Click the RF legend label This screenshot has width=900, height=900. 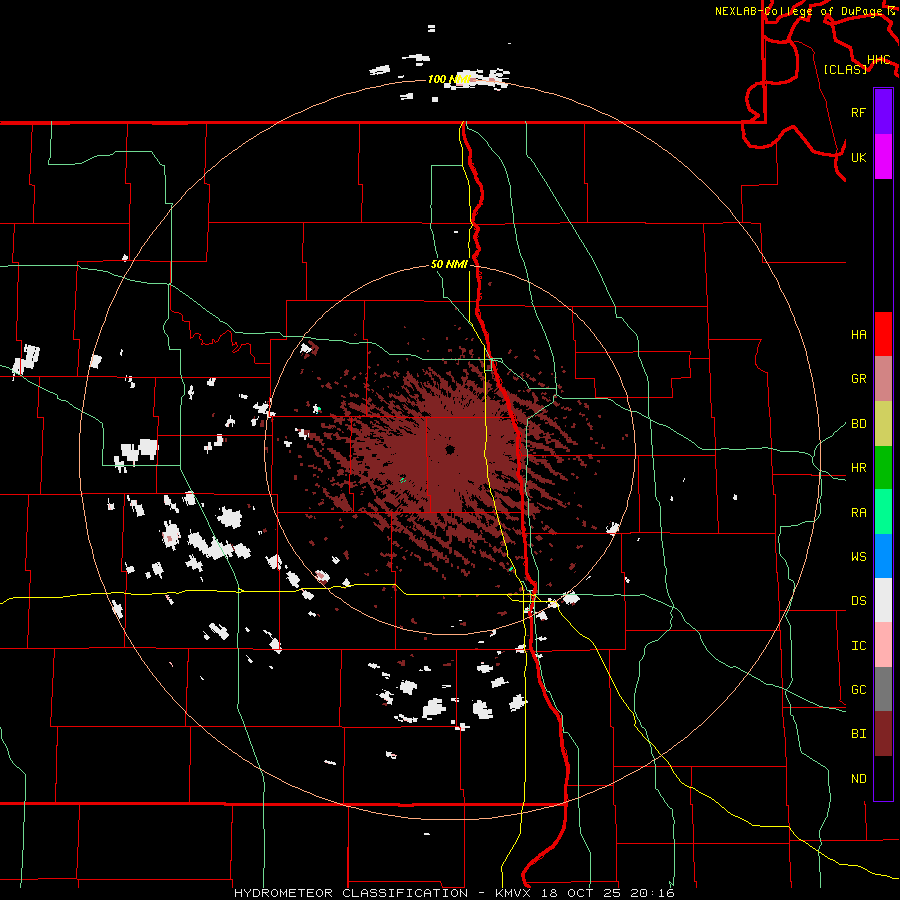pos(858,112)
